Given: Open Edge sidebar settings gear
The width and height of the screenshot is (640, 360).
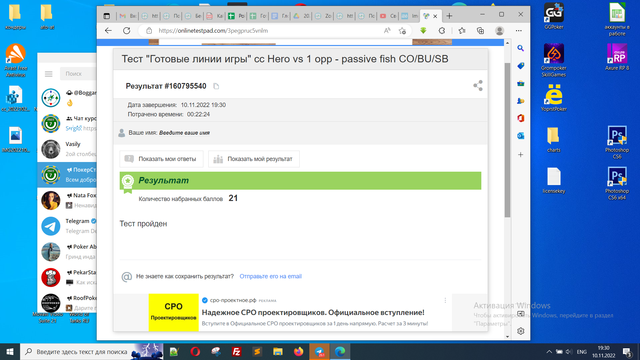Looking at the screenshot, I should pos(520,331).
